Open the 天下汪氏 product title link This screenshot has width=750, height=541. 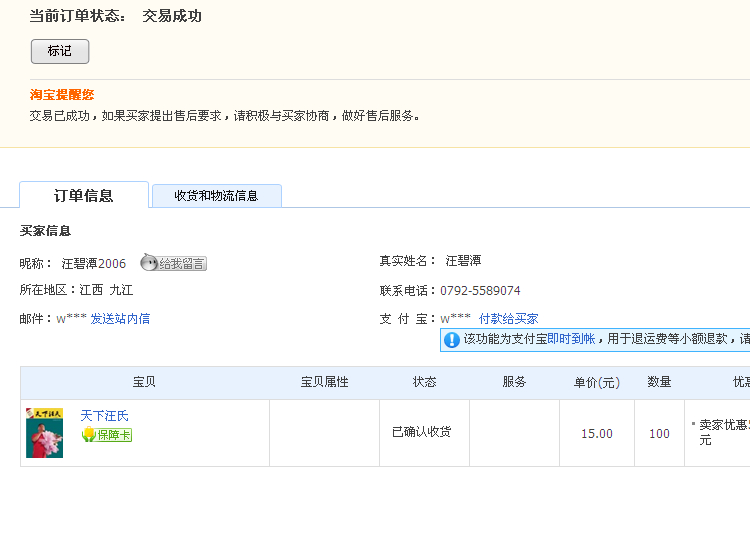tap(104, 416)
